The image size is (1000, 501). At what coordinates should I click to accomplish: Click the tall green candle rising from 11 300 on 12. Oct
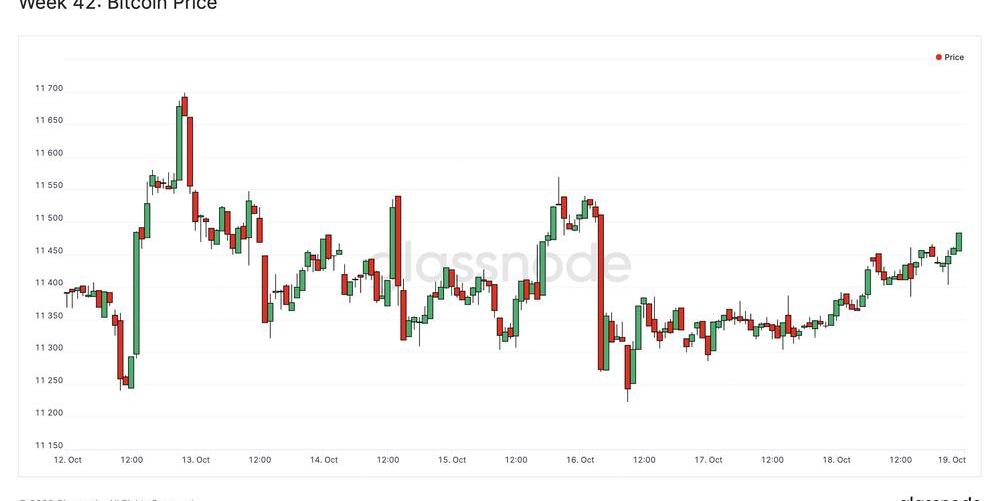pyautogui.click(x=136, y=293)
